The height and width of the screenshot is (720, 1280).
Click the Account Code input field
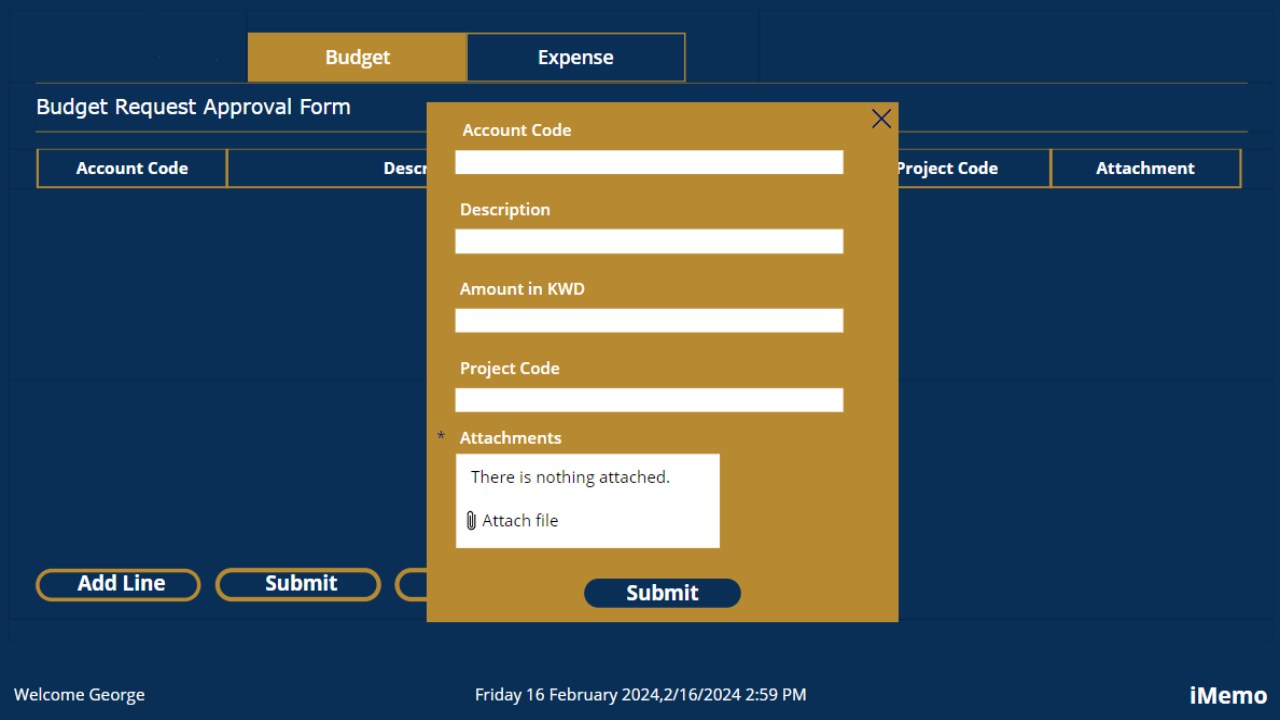(x=649, y=162)
